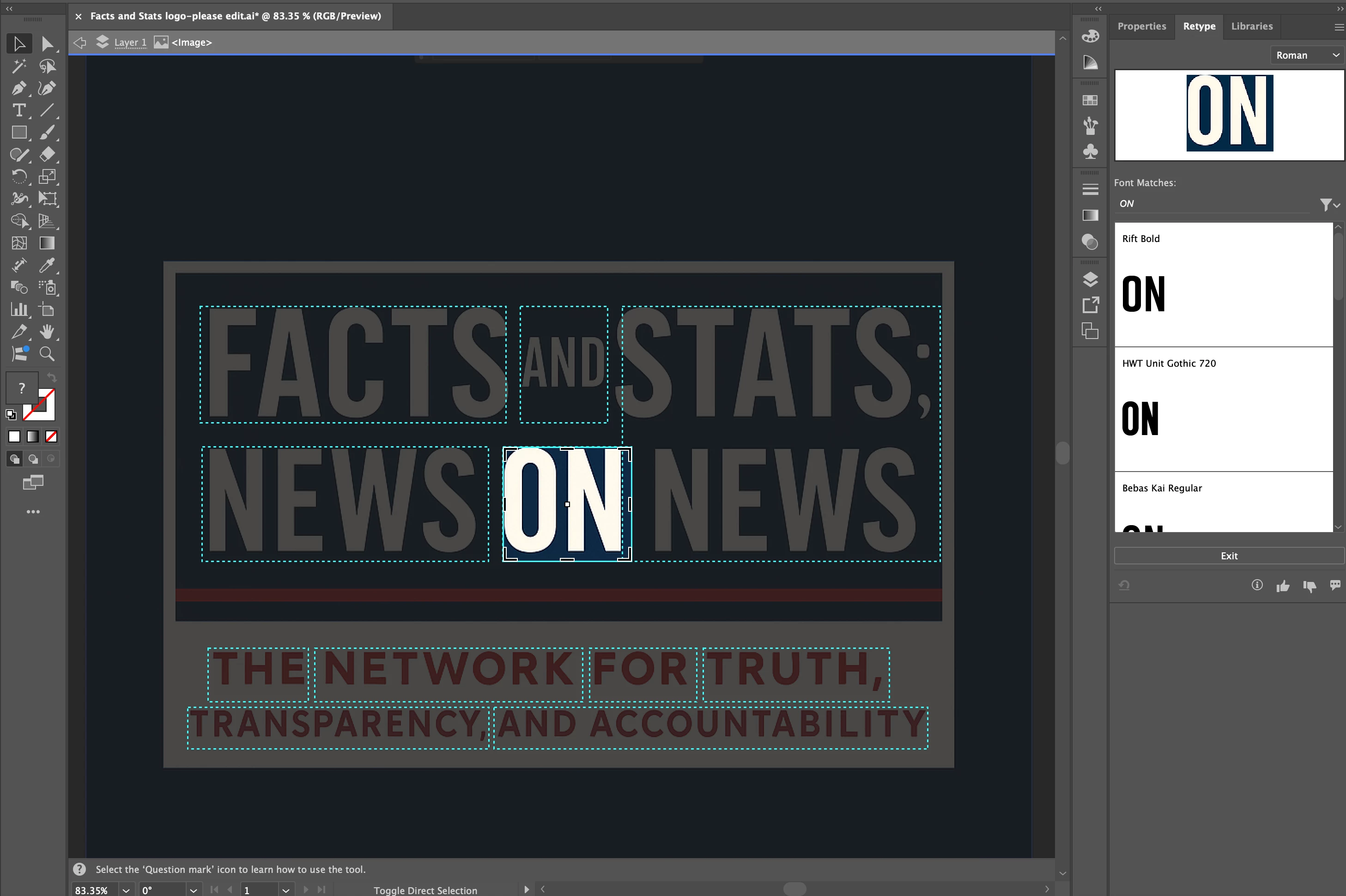1346x896 pixels.
Task: Switch to the Properties tab
Action: 1141,26
